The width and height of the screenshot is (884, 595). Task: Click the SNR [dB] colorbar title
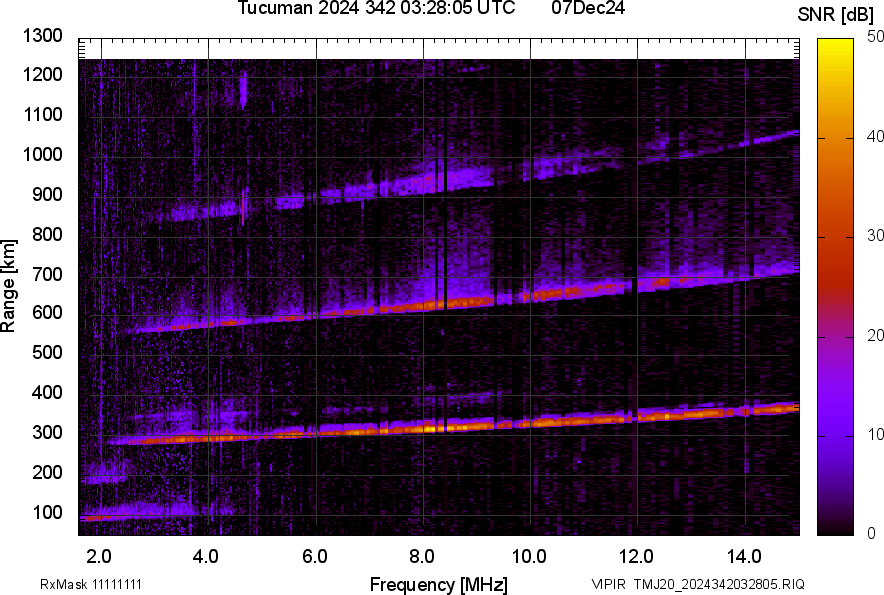click(x=835, y=15)
